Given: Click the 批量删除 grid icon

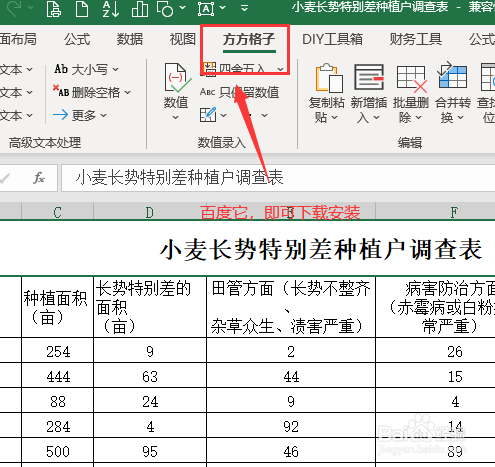Looking at the screenshot, I should tap(412, 79).
